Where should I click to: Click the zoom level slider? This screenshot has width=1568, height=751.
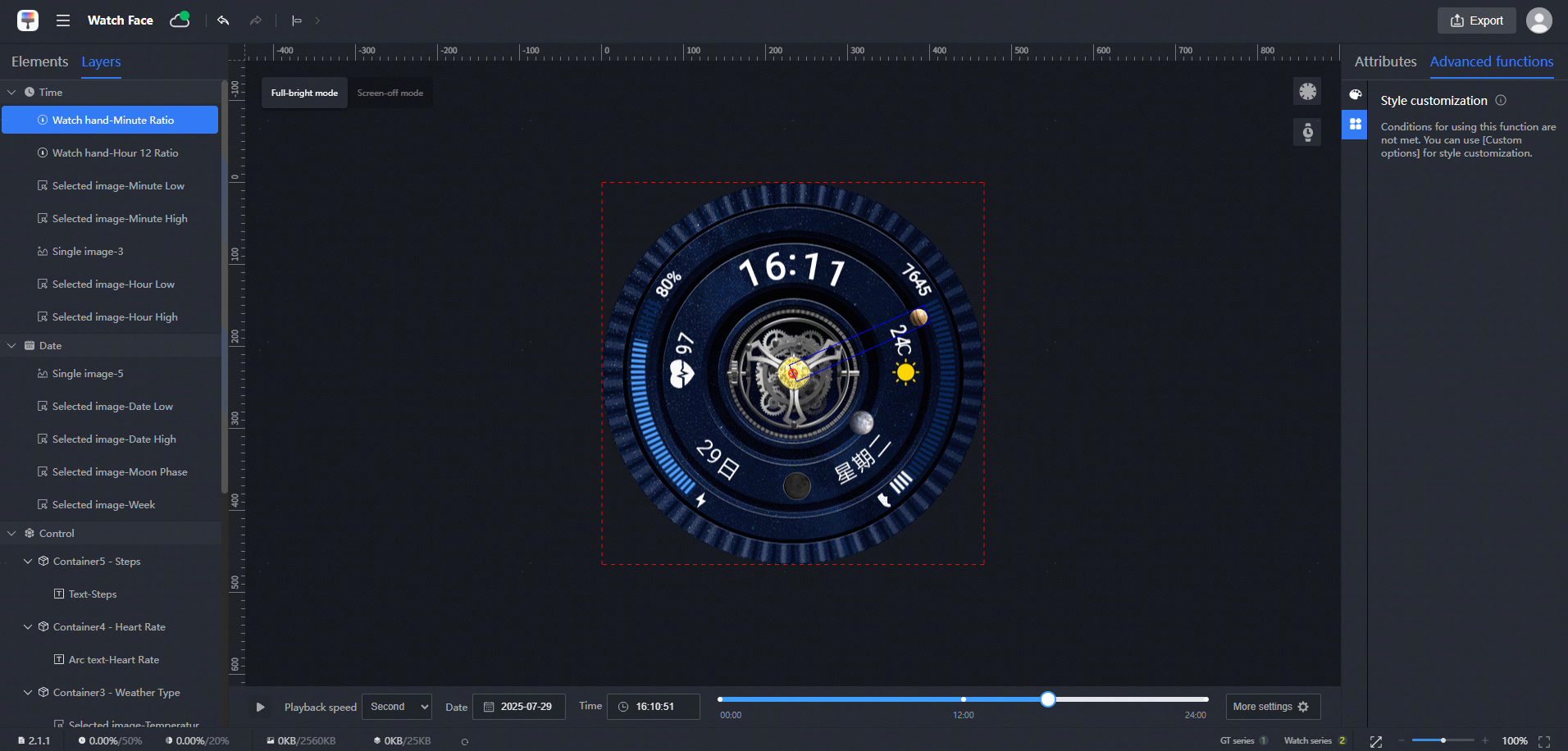point(1443,740)
